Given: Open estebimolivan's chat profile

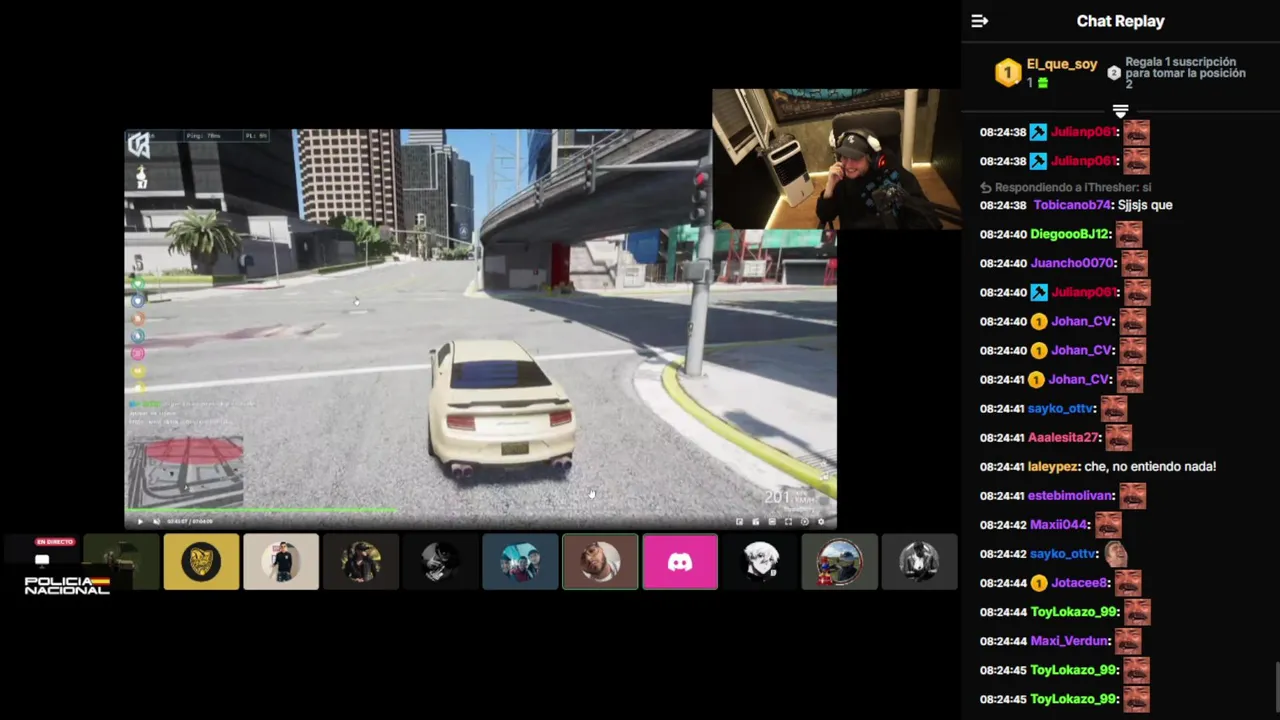Looking at the screenshot, I should pos(1070,495).
